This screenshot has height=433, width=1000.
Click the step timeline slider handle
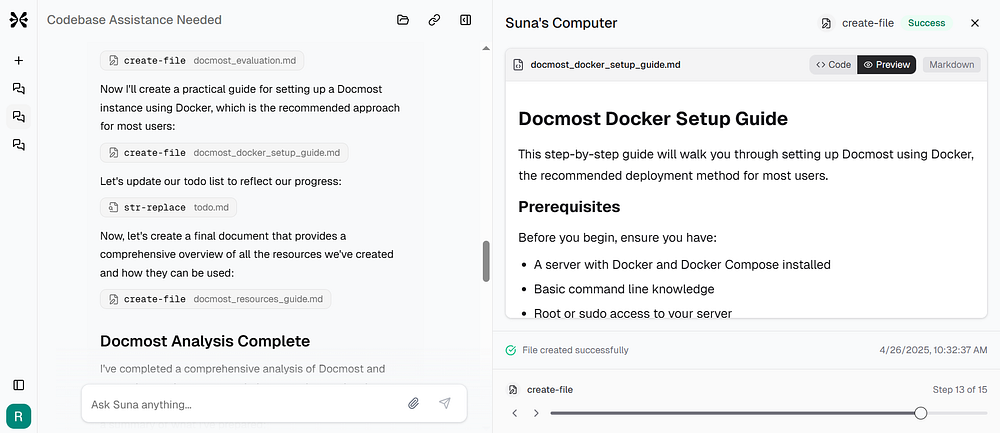click(x=920, y=413)
